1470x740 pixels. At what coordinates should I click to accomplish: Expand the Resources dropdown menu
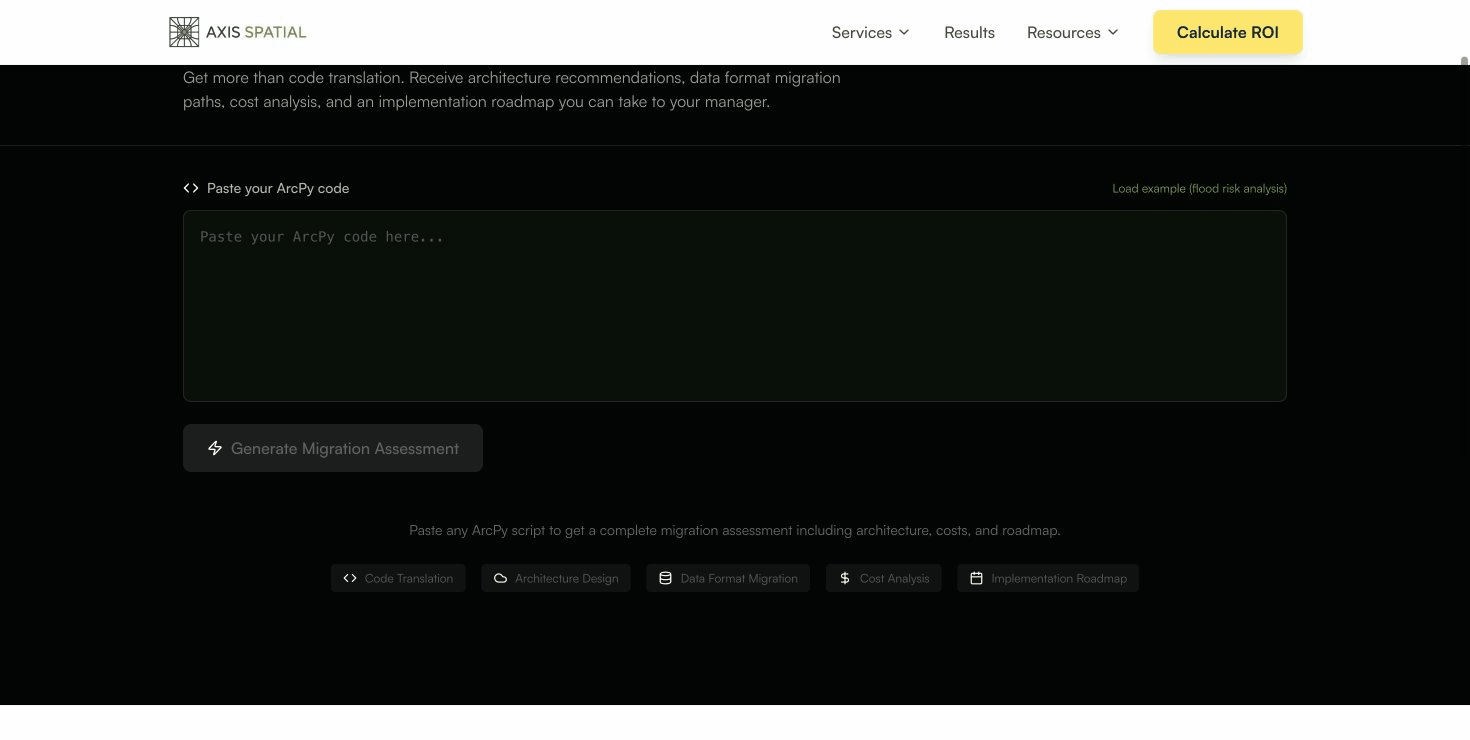click(1072, 32)
